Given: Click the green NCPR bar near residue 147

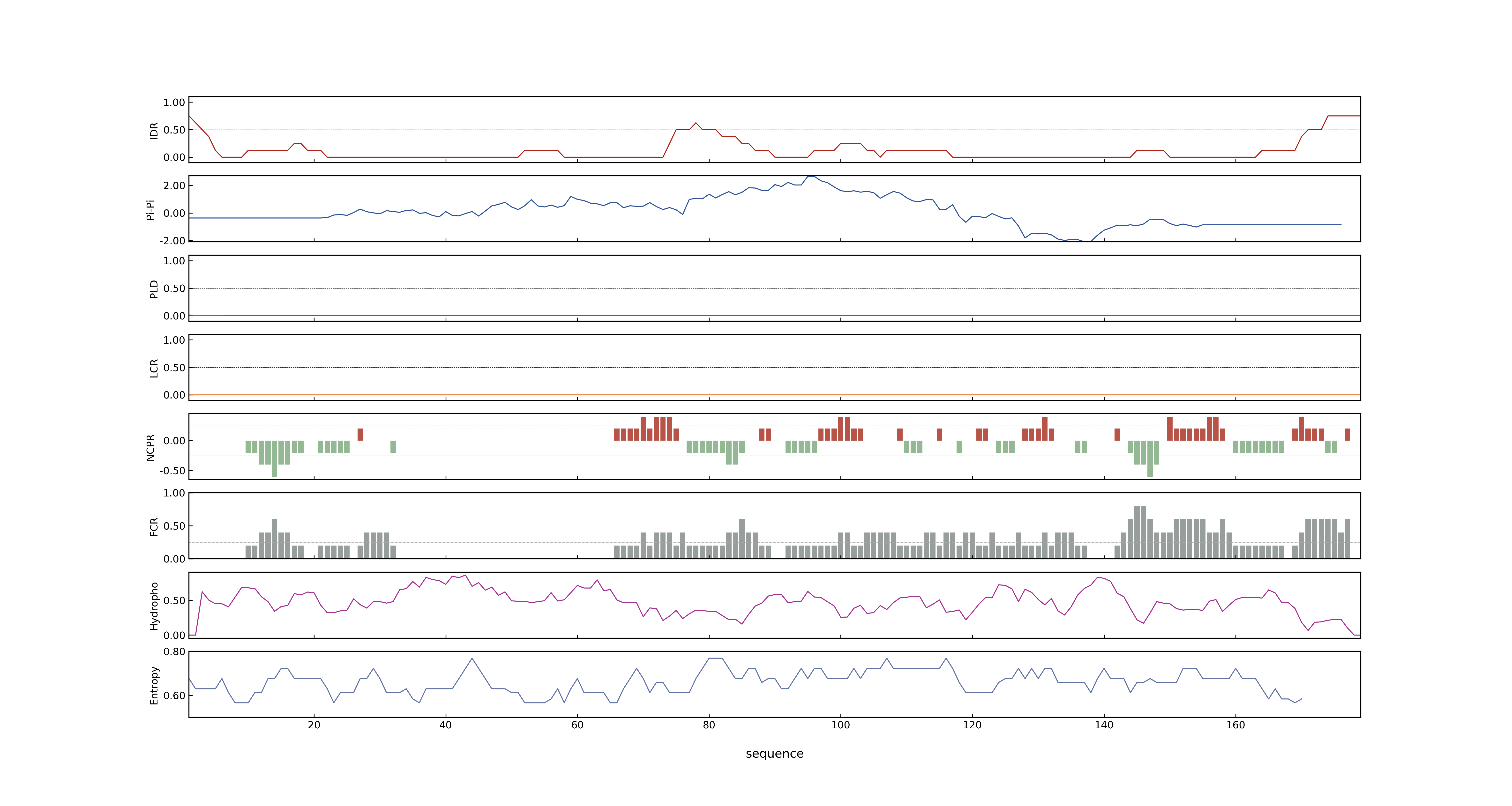Looking at the screenshot, I should point(1150,459).
